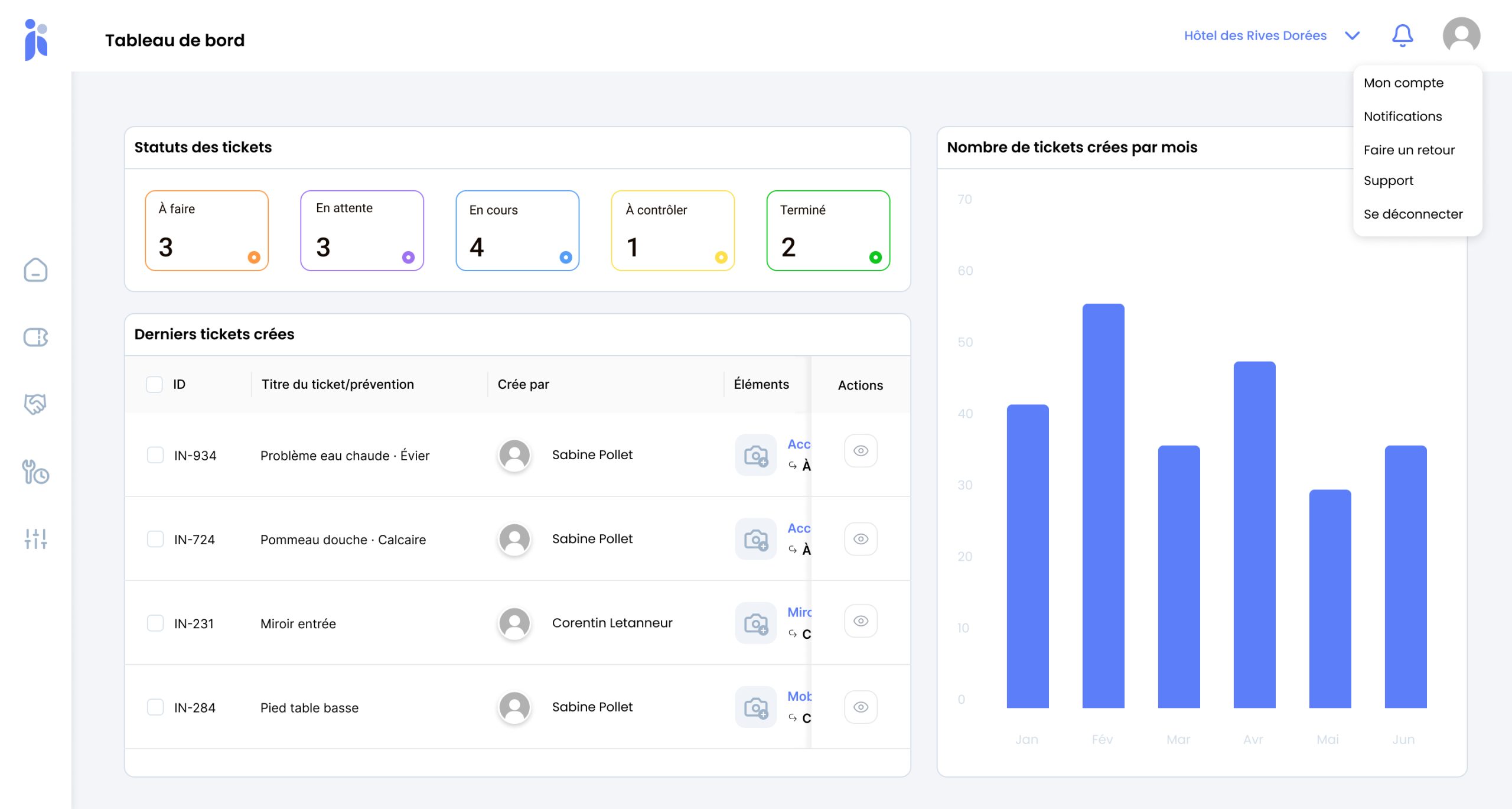This screenshot has height=809, width=1512.
Task: Add photo for ticket IN-934
Action: [x=755, y=455]
